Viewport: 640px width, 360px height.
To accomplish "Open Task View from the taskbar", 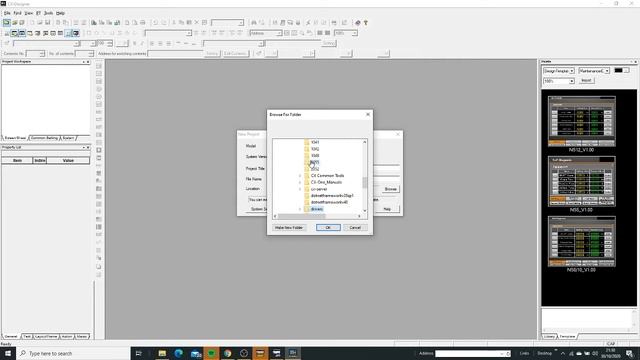I will (138, 353).
